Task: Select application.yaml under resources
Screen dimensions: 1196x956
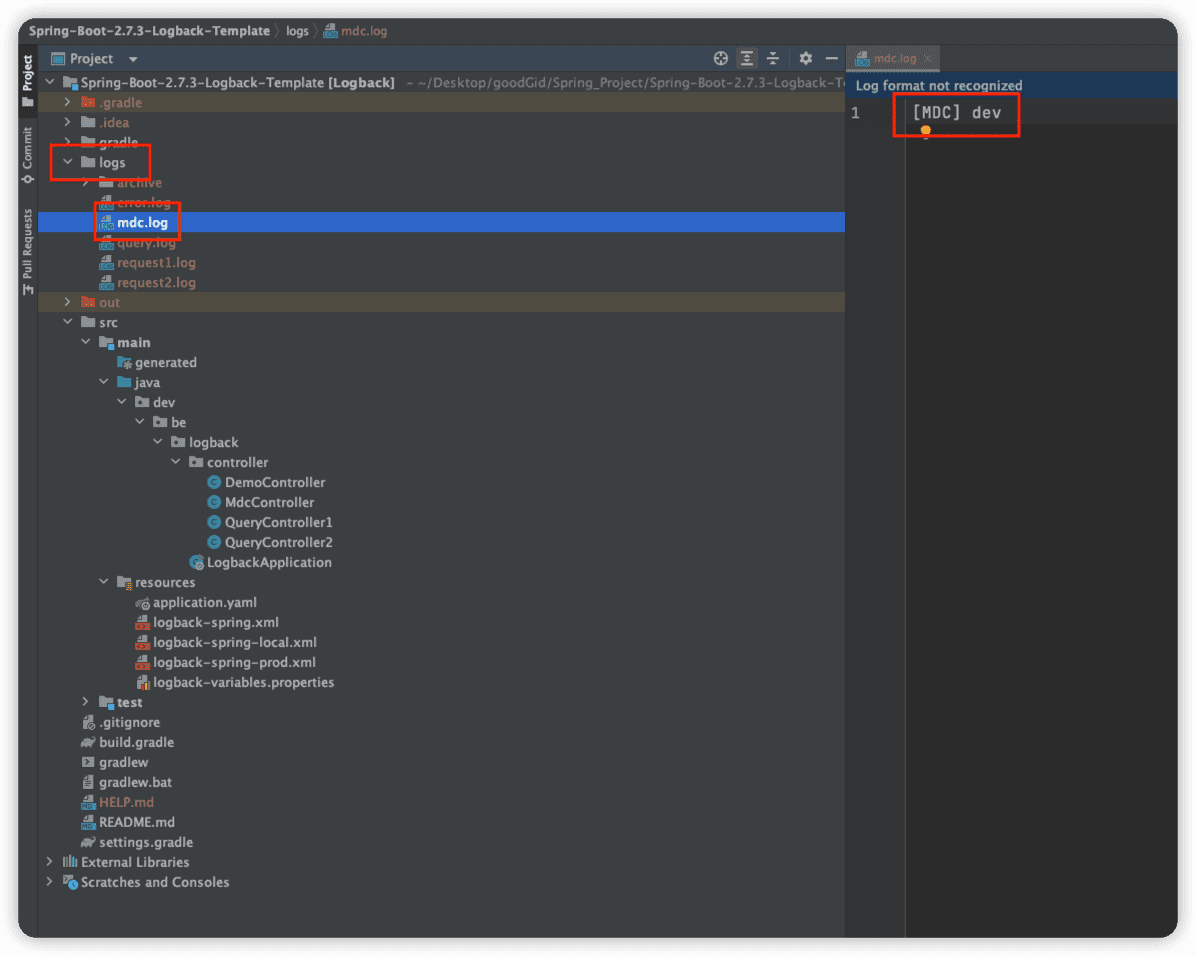Action: (205, 602)
